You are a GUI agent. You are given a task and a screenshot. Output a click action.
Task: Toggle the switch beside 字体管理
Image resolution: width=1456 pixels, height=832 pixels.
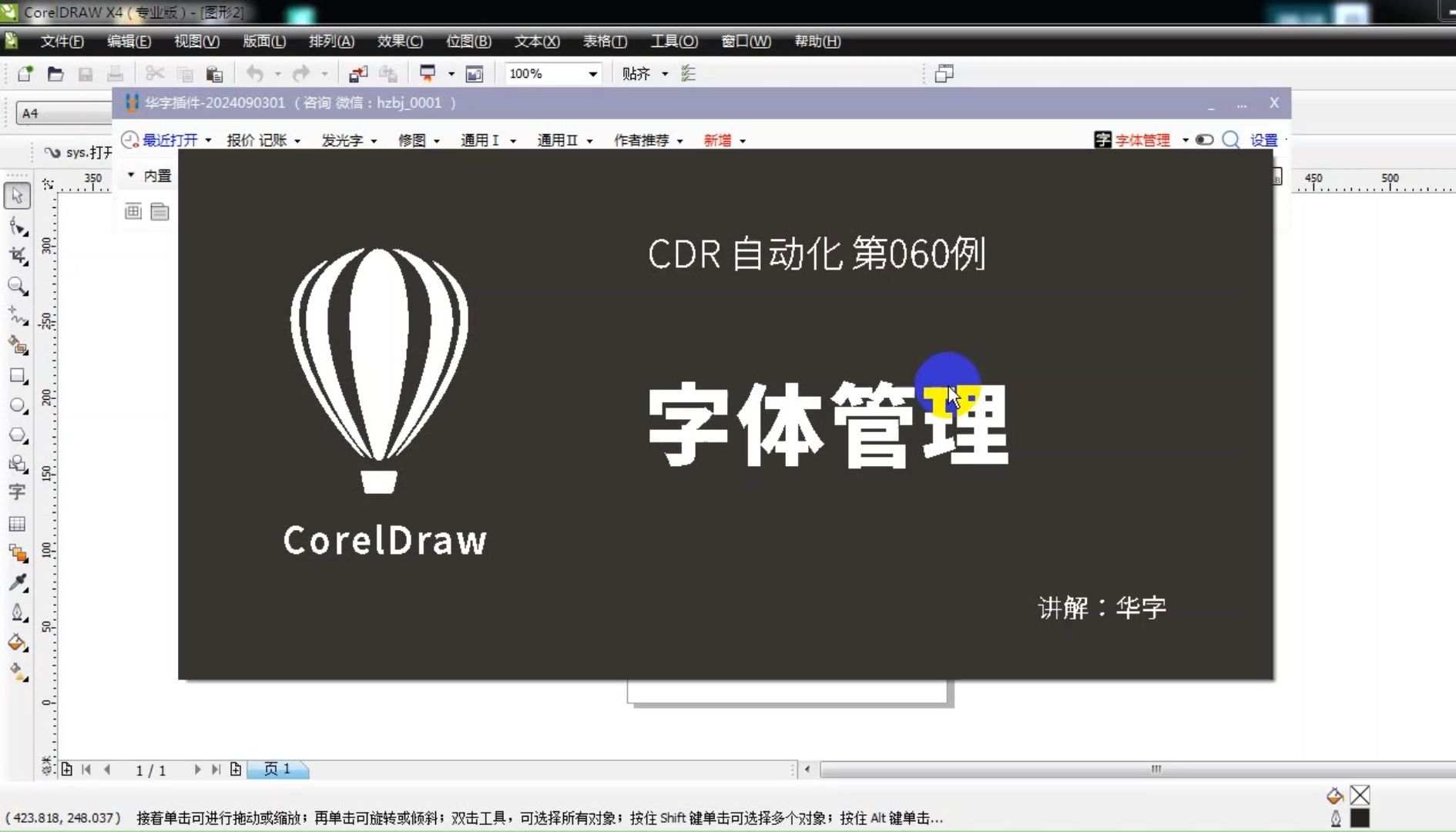coord(1206,139)
